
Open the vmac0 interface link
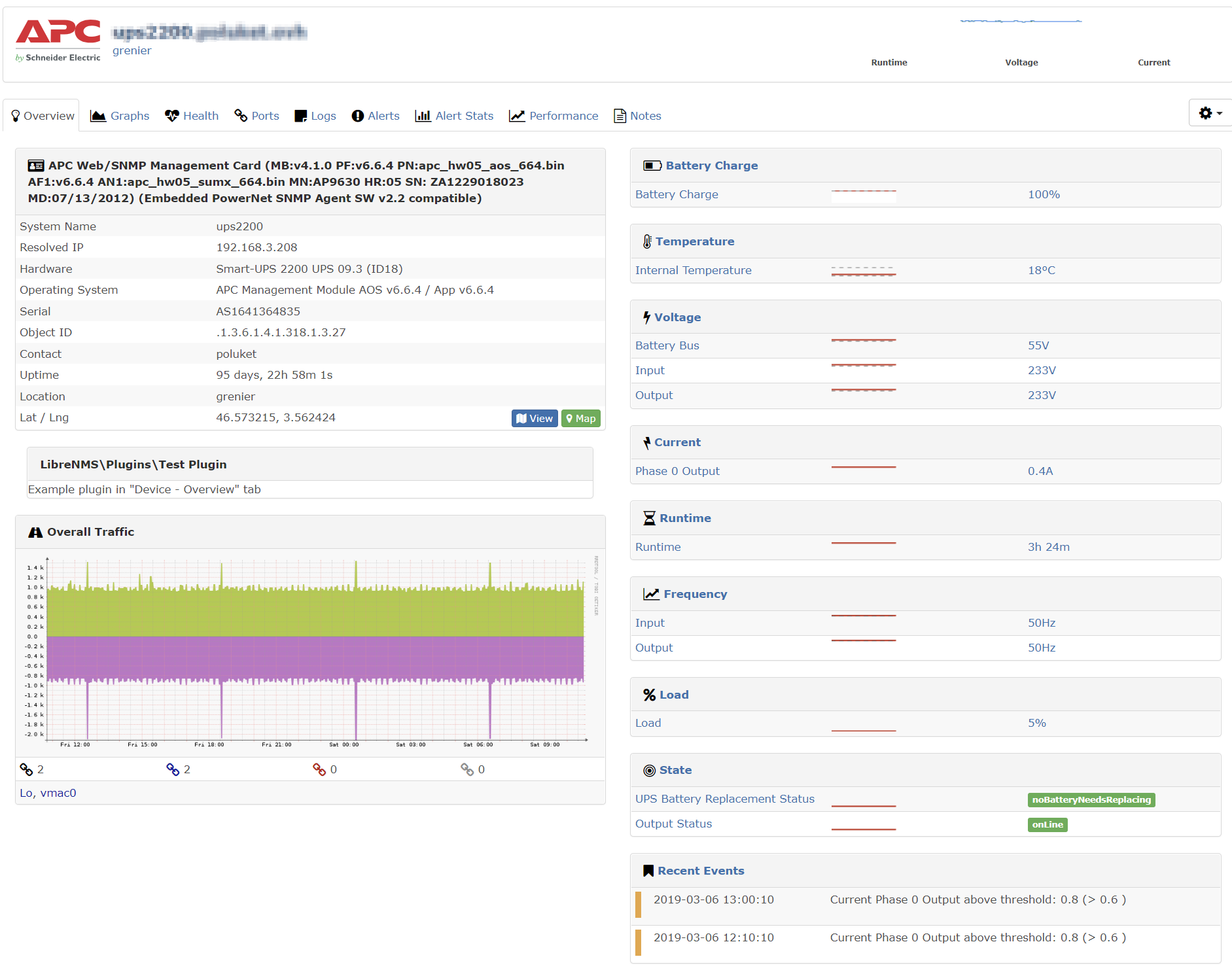pyautogui.click(x=58, y=793)
